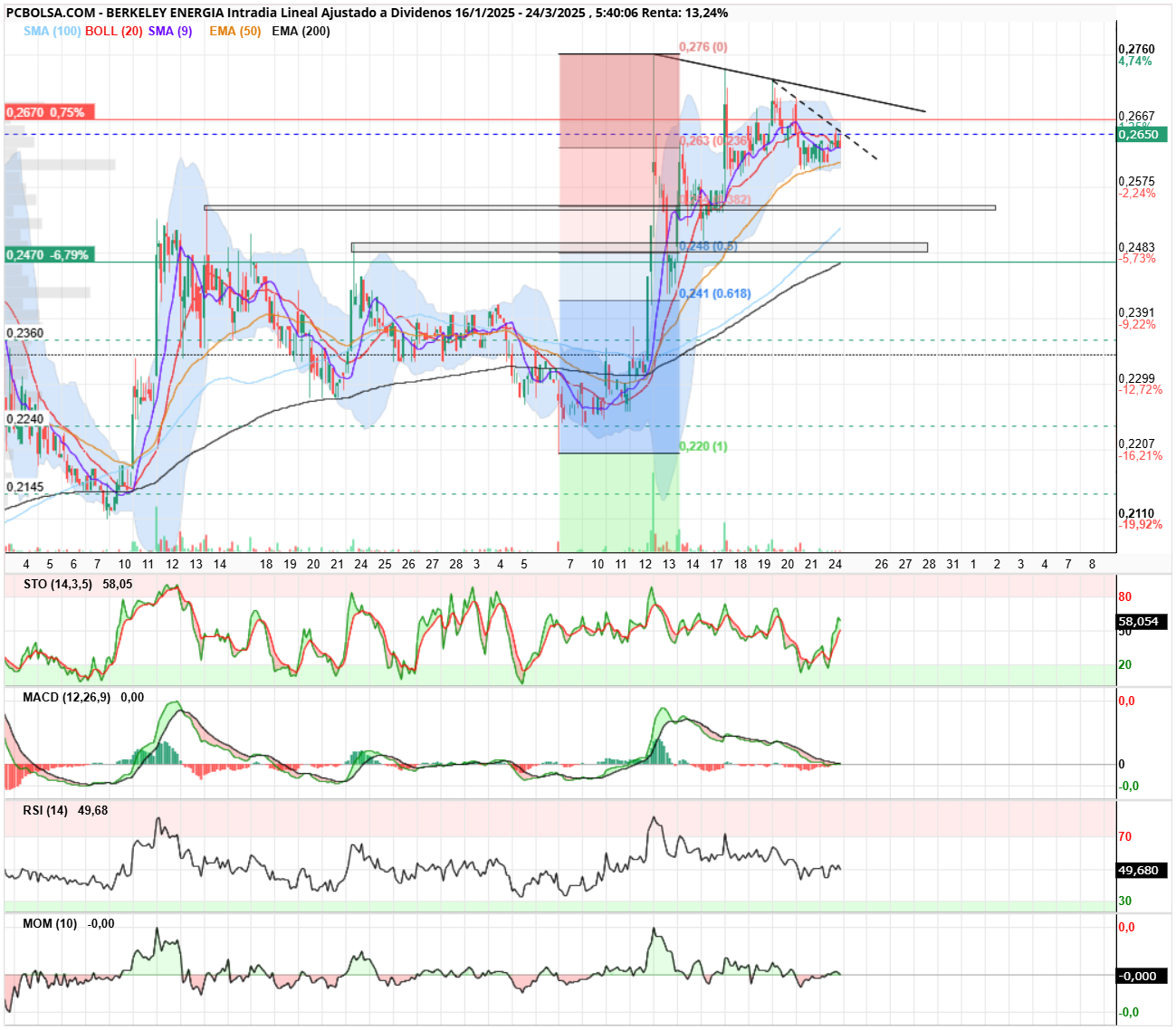Click the current price label 0,2650

point(1142,134)
